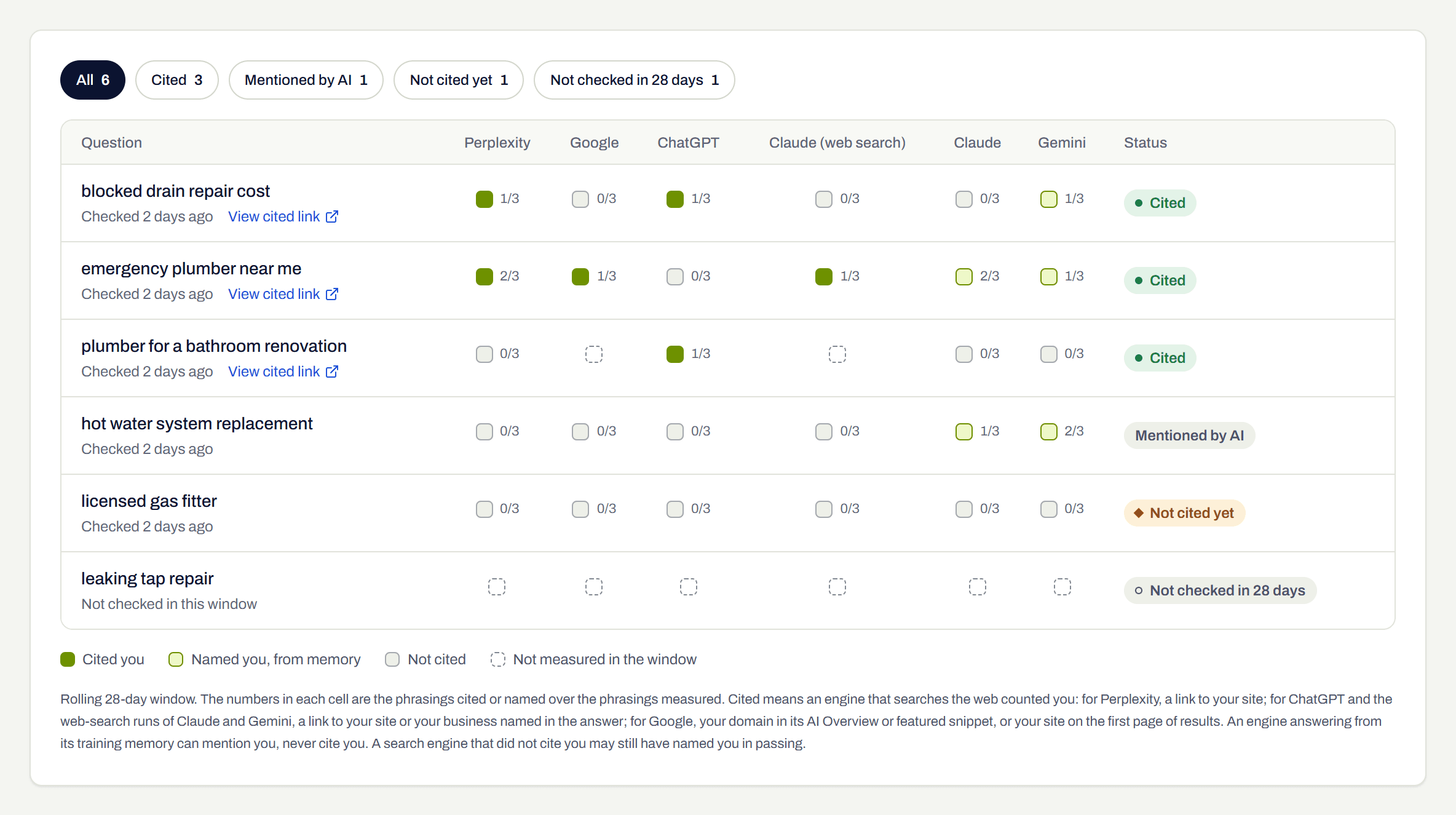This screenshot has width=1456, height=815.
Task: Click Gemini 2/3 square for hot water system
Action: [x=1049, y=431]
